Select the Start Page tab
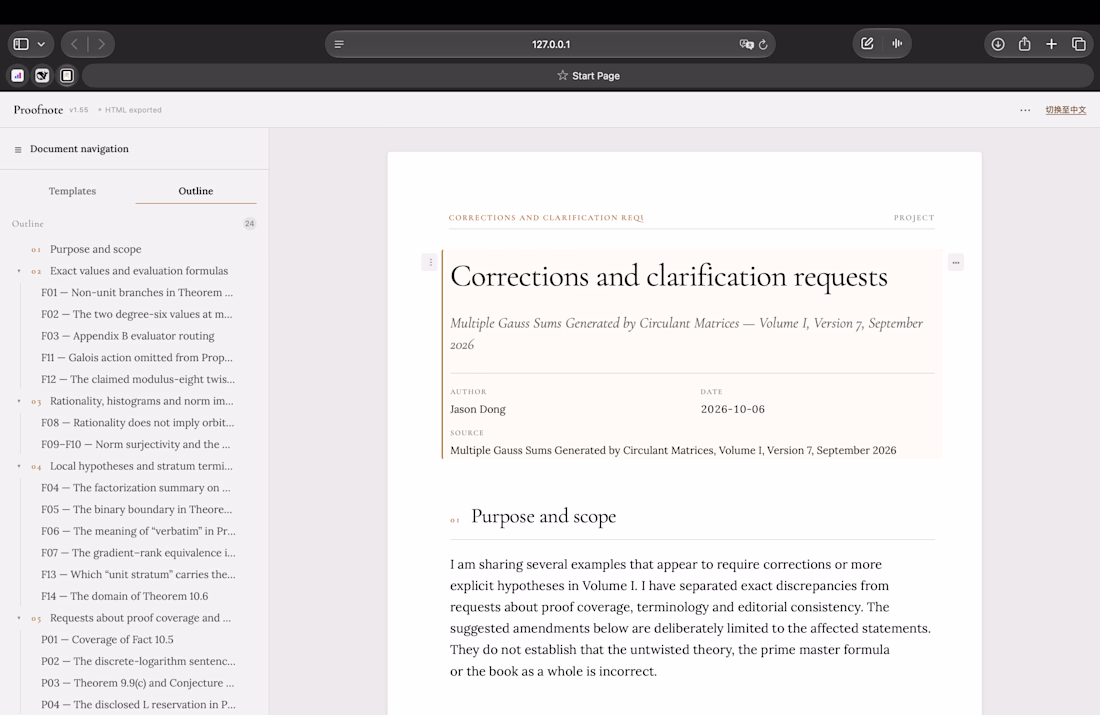The width and height of the screenshot is (1100, 715). click(588, 76)
